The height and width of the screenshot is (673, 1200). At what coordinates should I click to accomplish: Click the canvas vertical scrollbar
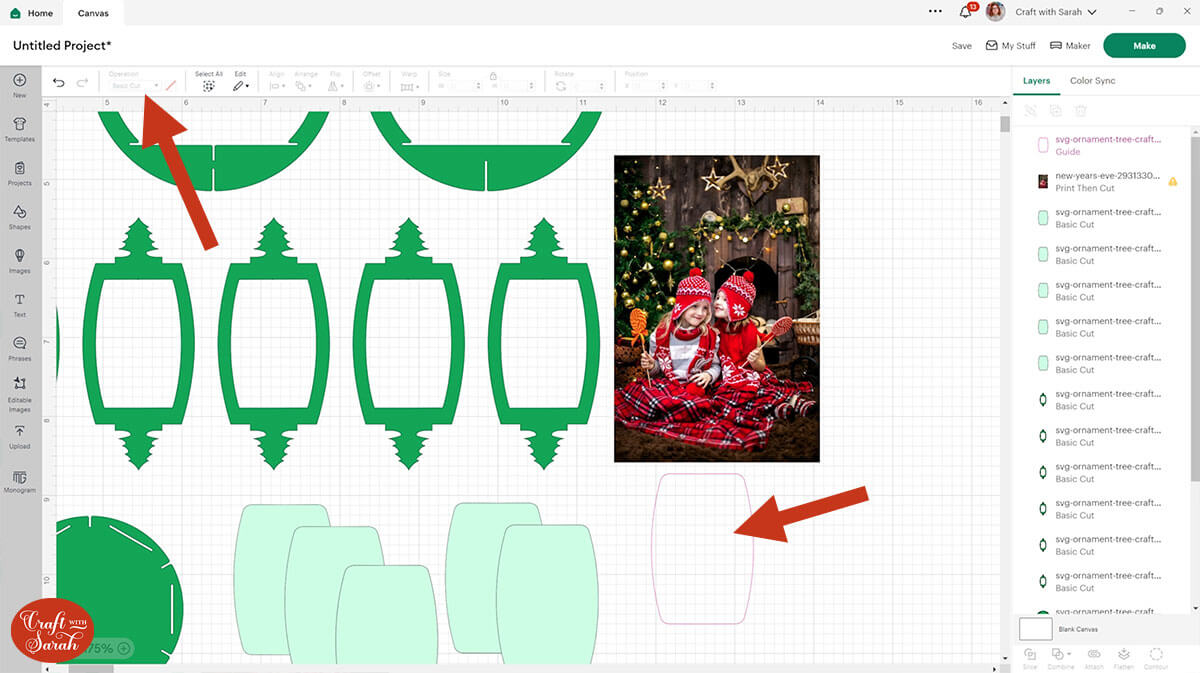[1004, 125]
